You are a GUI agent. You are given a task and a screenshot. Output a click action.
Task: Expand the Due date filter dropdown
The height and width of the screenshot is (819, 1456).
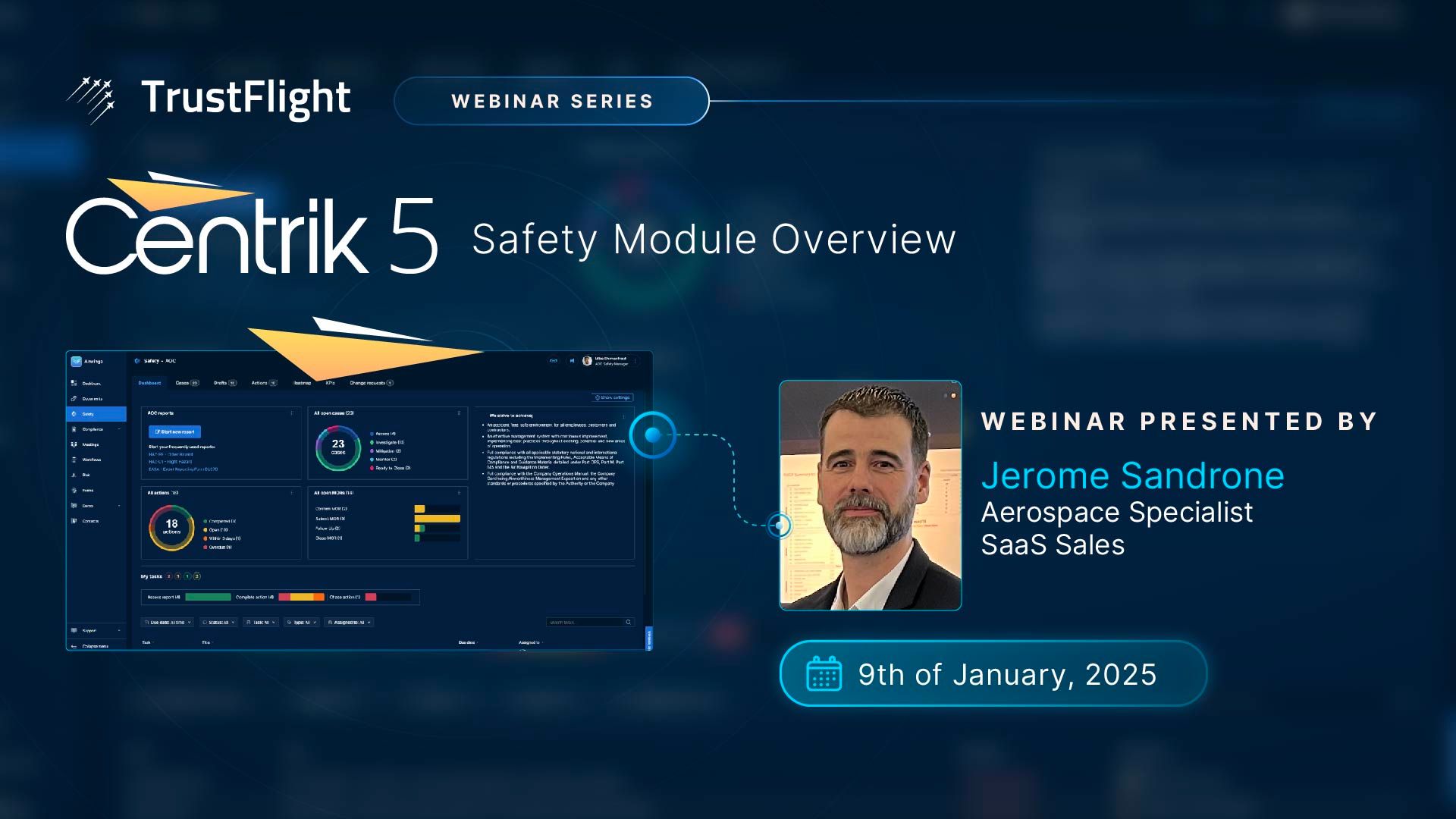coord(168,623)
